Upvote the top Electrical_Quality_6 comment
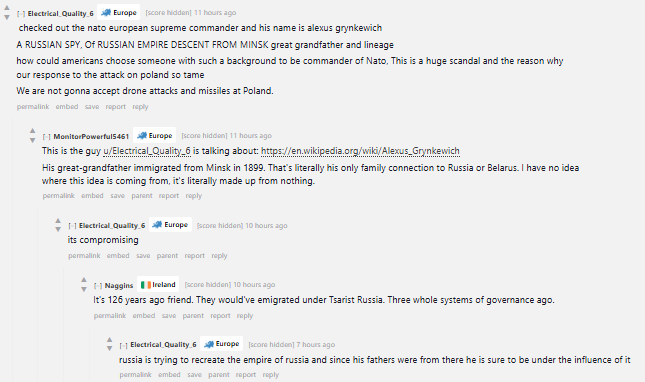Image resolution: width=645 pixels, height=382 pixels. tap(7, 8)
